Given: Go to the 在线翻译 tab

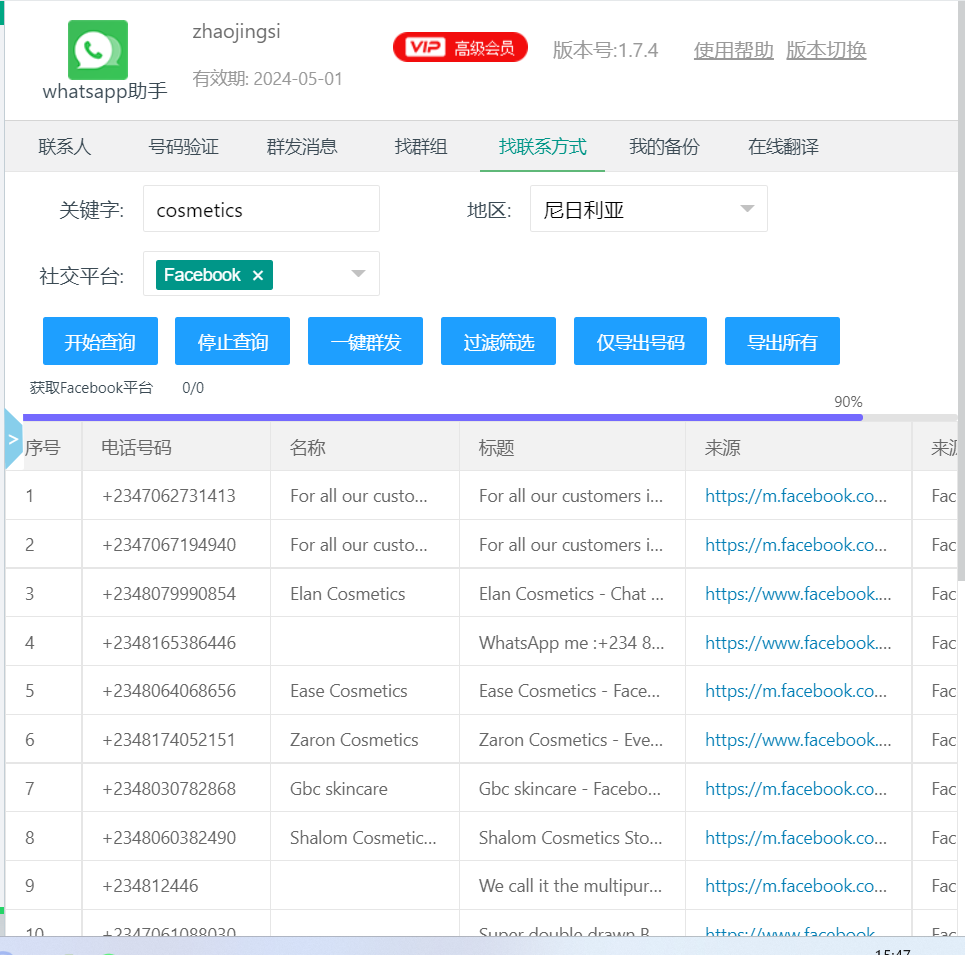Looking at the screenshot, I should point(783,147).
